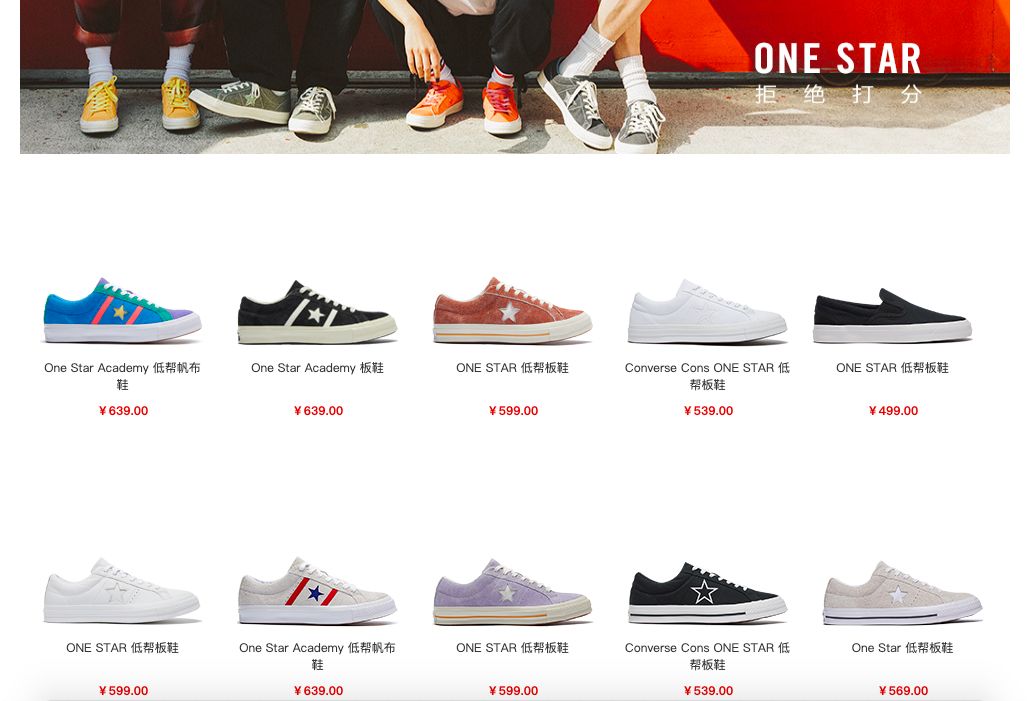The width and height of the screenshot is (1032, 701).
Task: Open 'ONE STAR 低帮板鞋' title under lavender shoe
Action: (512, 648)
